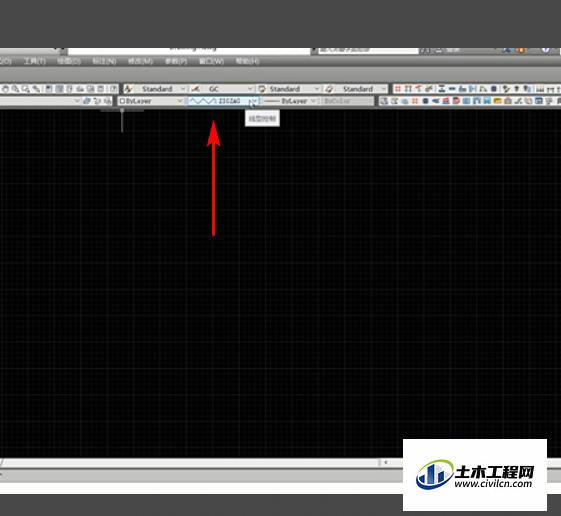This screenshot has height=516, width=561.
Task: Select the Zoom Window tool
Action: pyautogui.click(x=26, y=89)
